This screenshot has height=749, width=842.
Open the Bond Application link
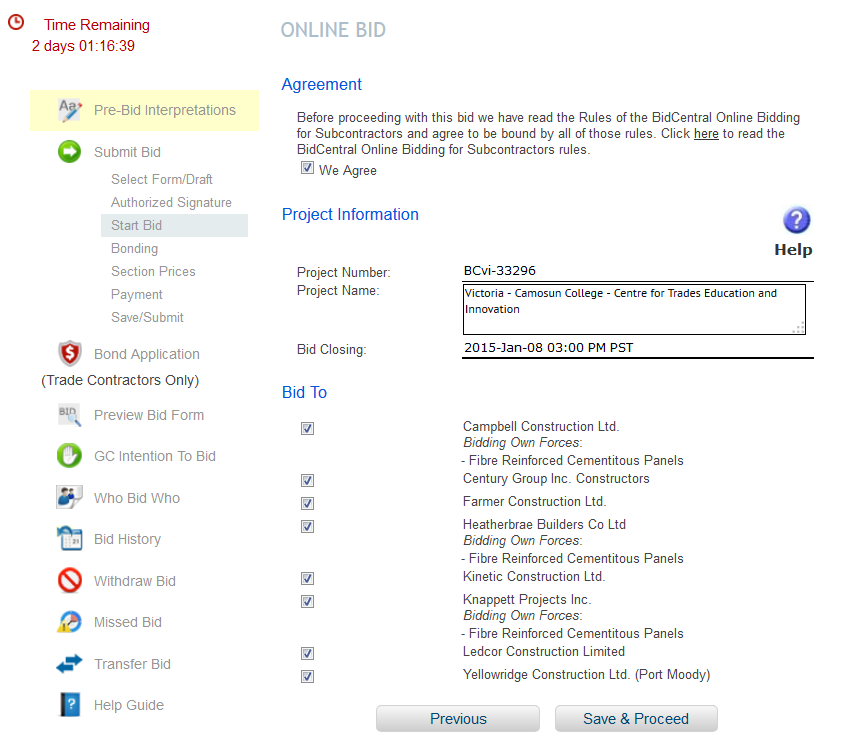[147, 354]
